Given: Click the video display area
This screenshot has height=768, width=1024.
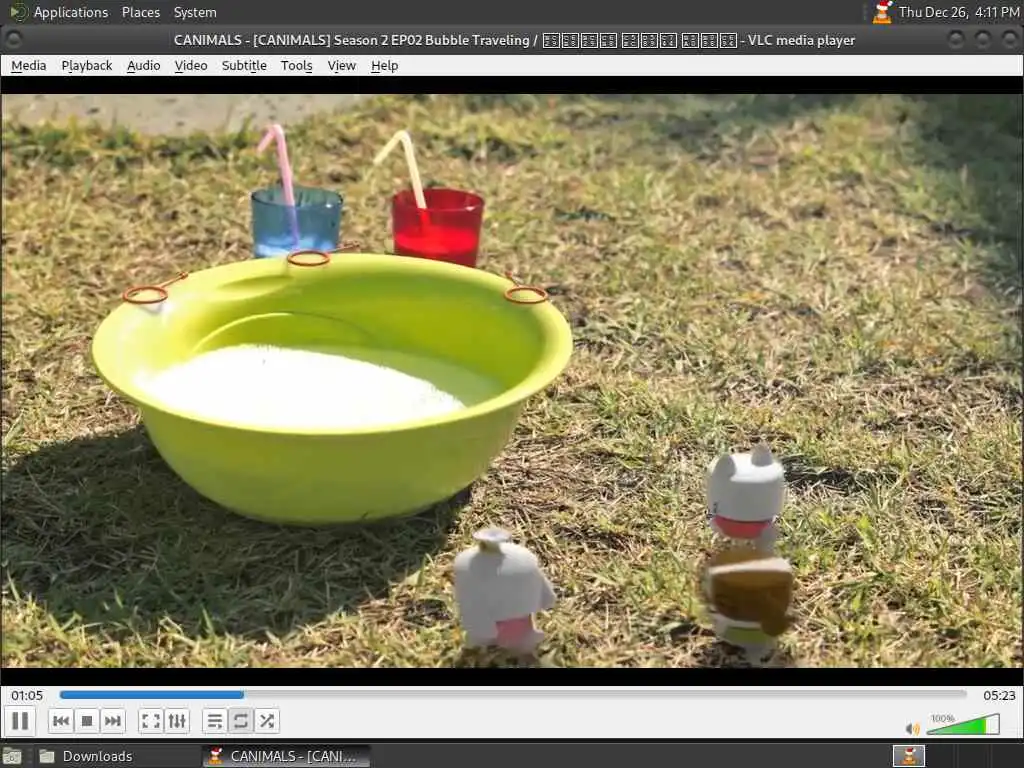Looking at the screenshot, I should tap(512, 380).
